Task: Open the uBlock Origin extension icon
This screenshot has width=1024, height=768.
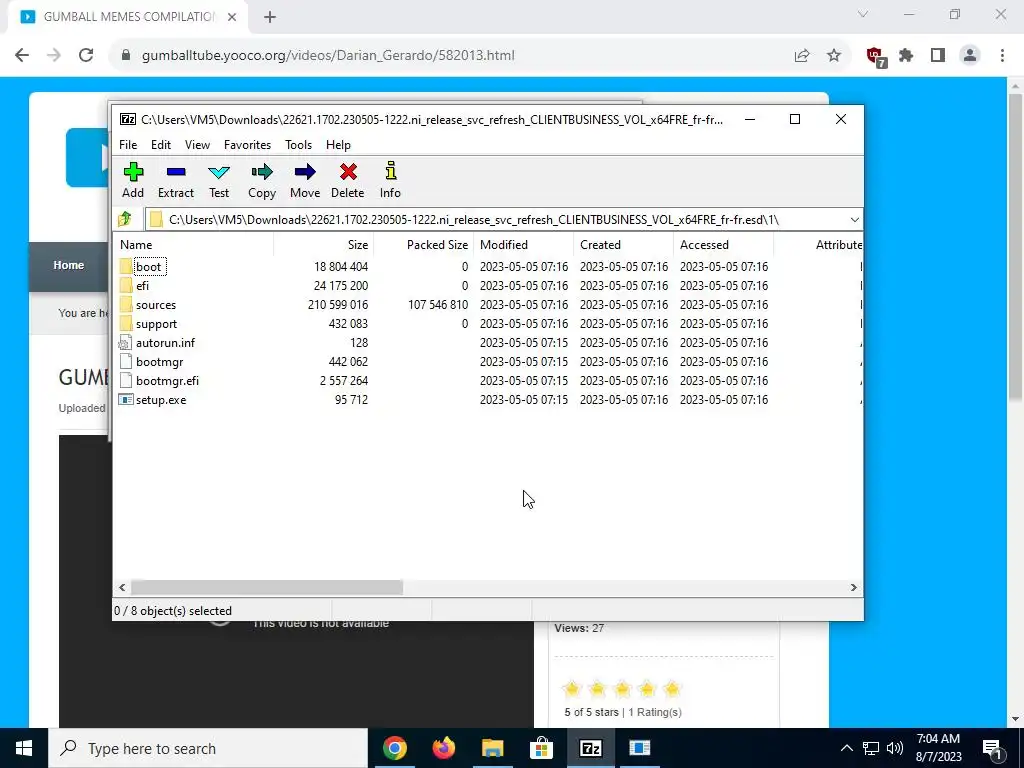Action: [876, 57]
